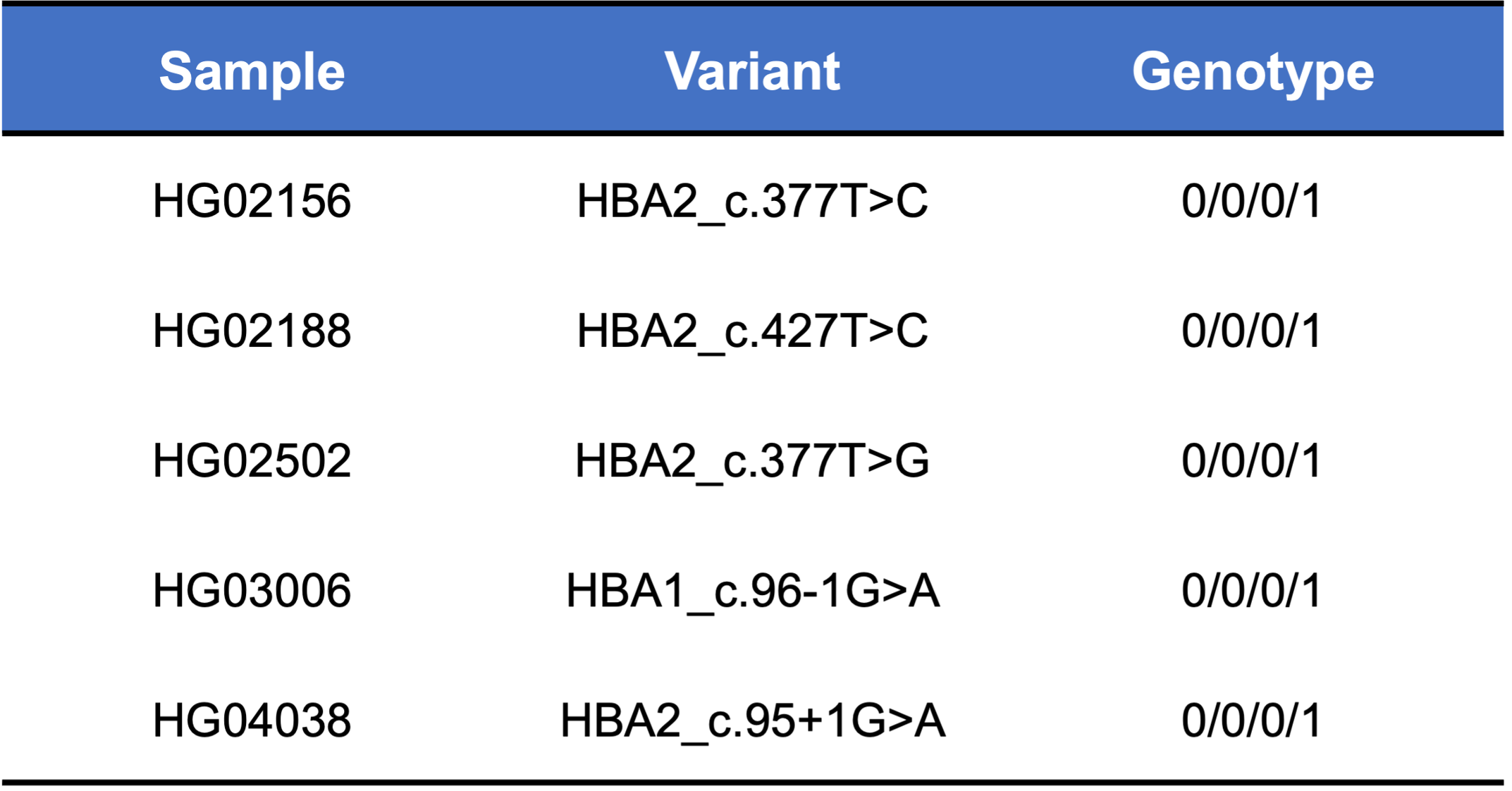Select sample cell HG02188
This screenshot has height=791, width=1512.
pos(252,331)
